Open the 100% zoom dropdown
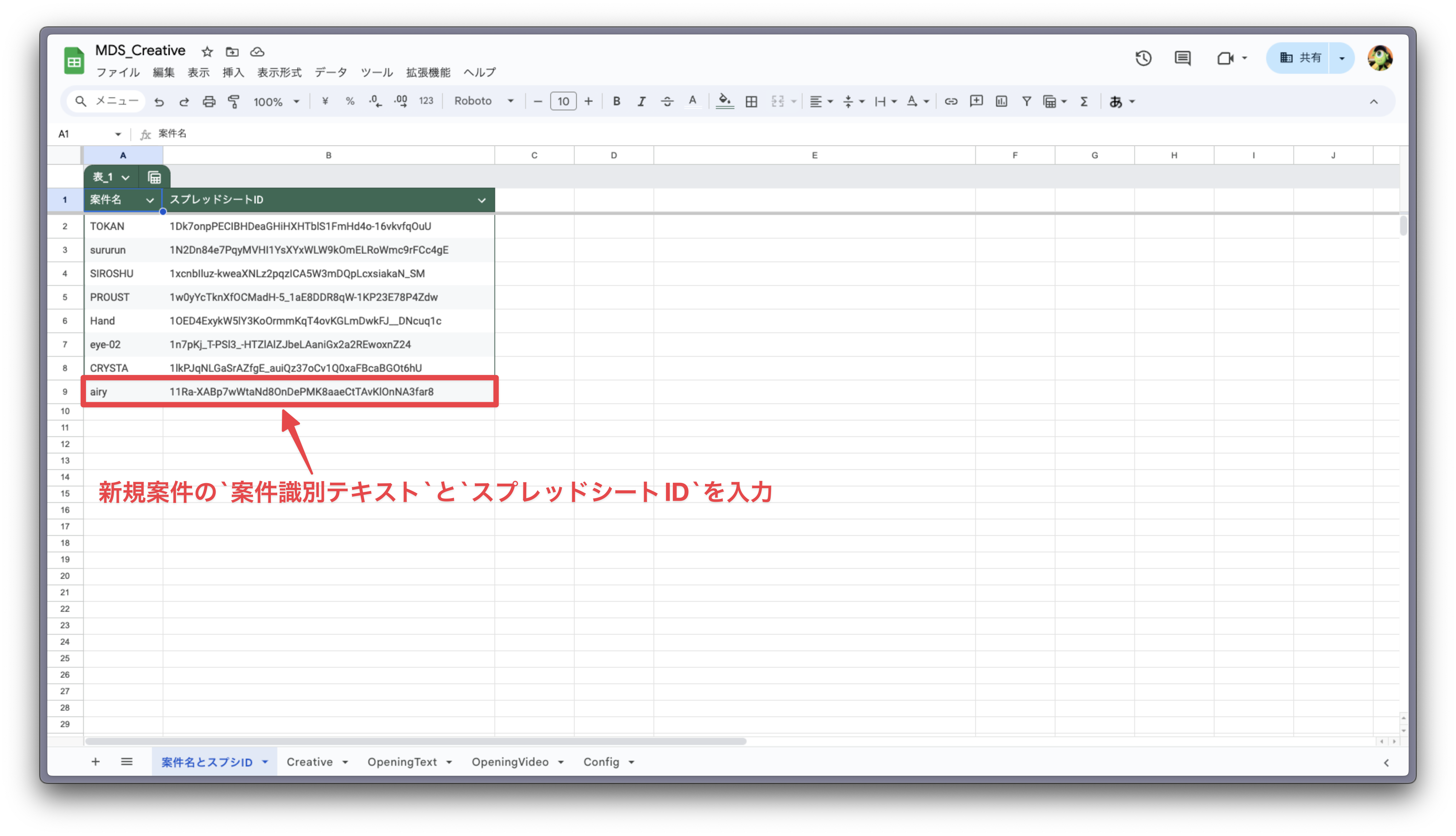1456x836 pixels. click(x=276, y=101)
